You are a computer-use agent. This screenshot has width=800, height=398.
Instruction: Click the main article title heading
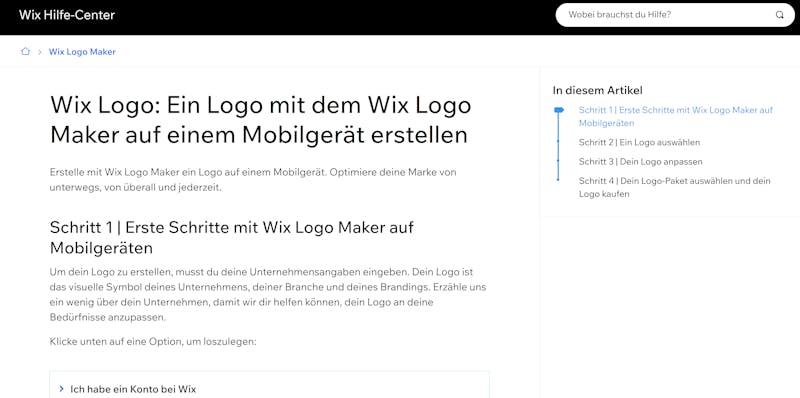(x=260, y=120)
